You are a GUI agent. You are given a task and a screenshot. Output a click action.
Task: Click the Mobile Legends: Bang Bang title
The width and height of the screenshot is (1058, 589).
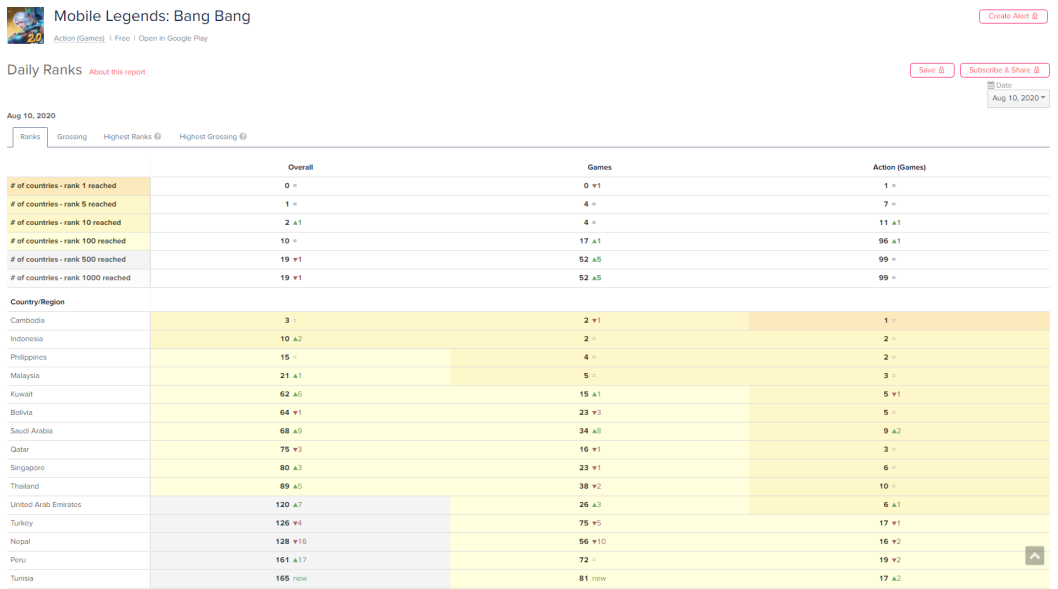[152, 16]
